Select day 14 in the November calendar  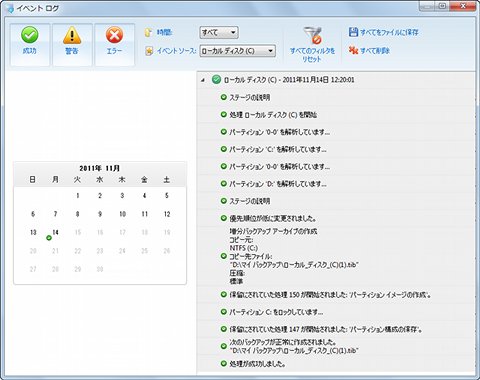(x=55, y=232)
